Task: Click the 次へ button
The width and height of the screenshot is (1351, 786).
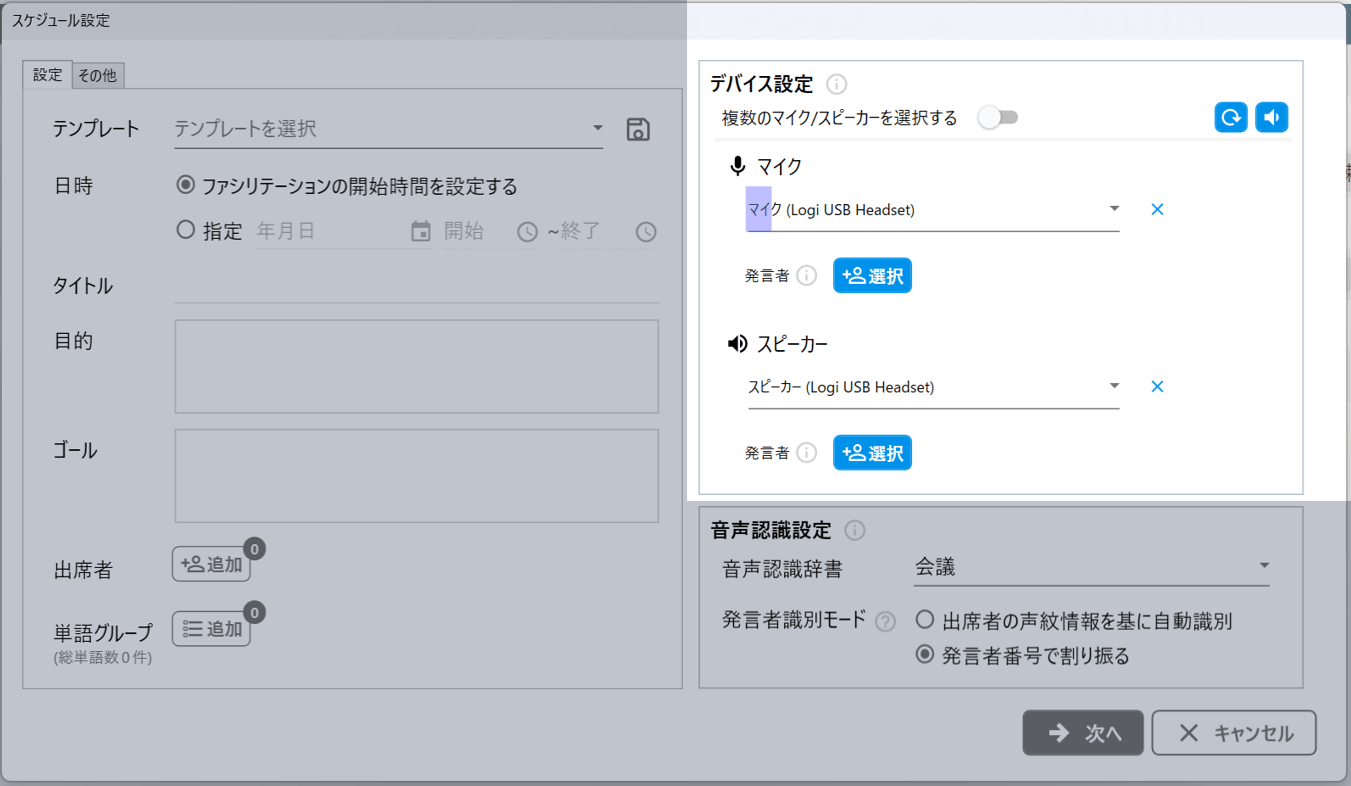Action: click(x=1083, y=733)
